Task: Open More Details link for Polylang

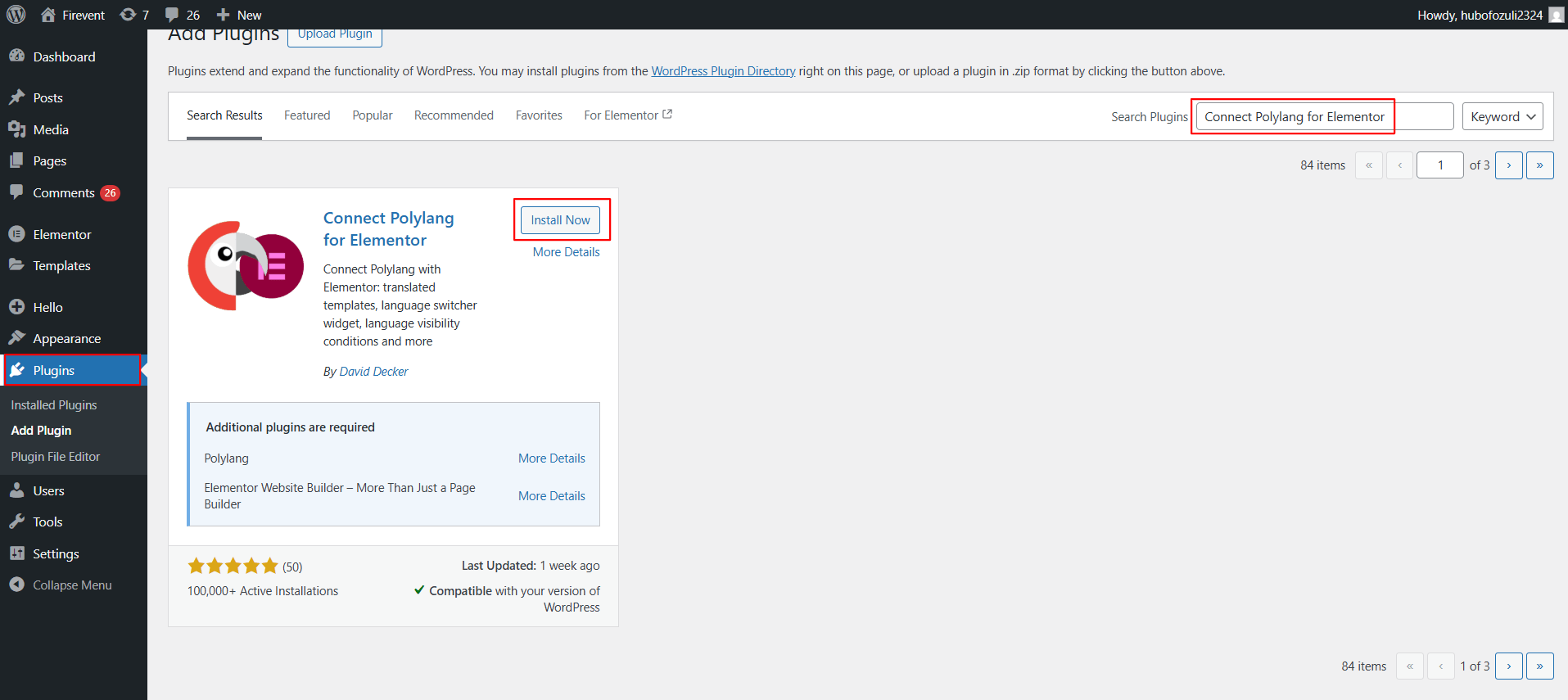Action: pyautogui.click(x=551, y=458)
